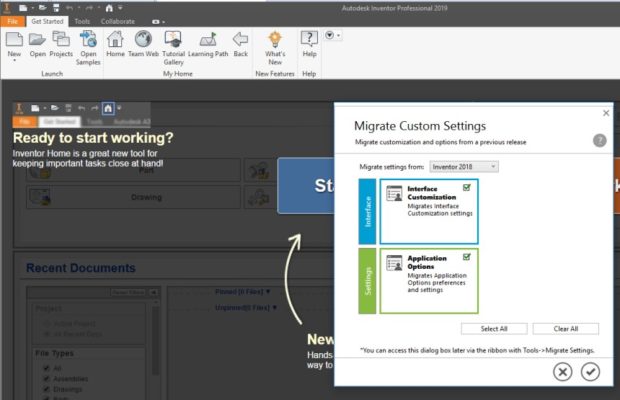This screenshot has width=620, height=400.
Task: Click the Open Samples icon
Action: [89, 40]
